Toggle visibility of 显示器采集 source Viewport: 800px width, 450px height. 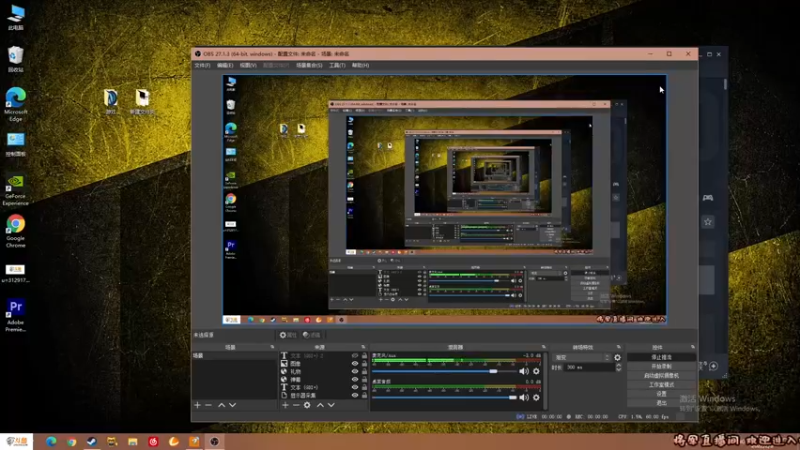tap(355, 395)
